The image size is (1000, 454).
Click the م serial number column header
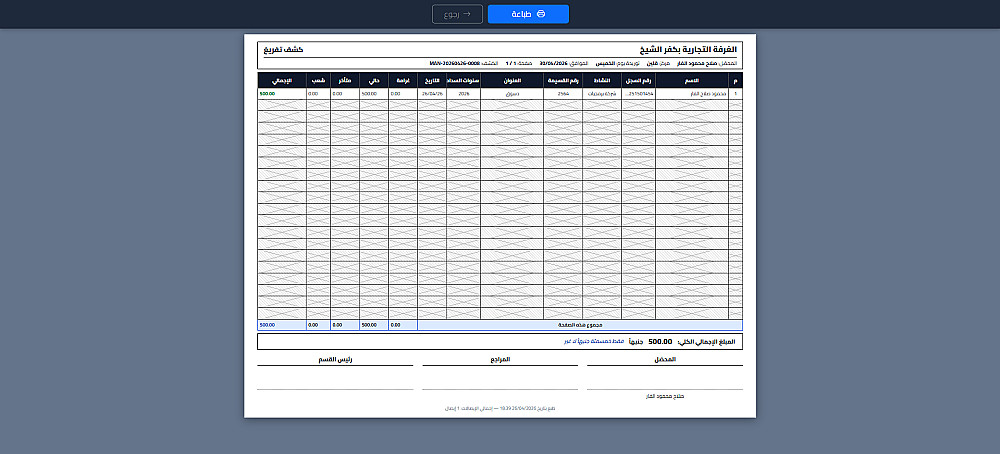coord(735,80)
